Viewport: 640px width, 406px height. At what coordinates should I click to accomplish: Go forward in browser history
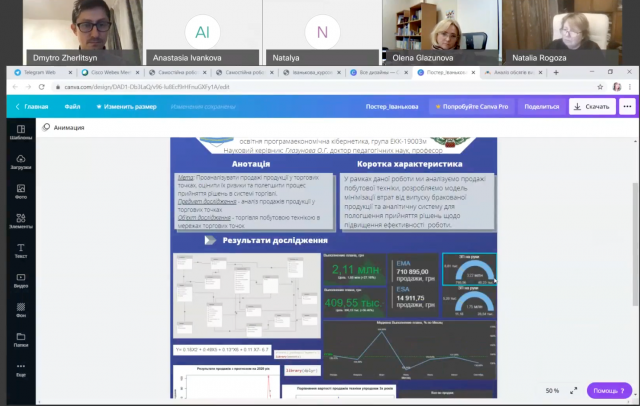28,87
